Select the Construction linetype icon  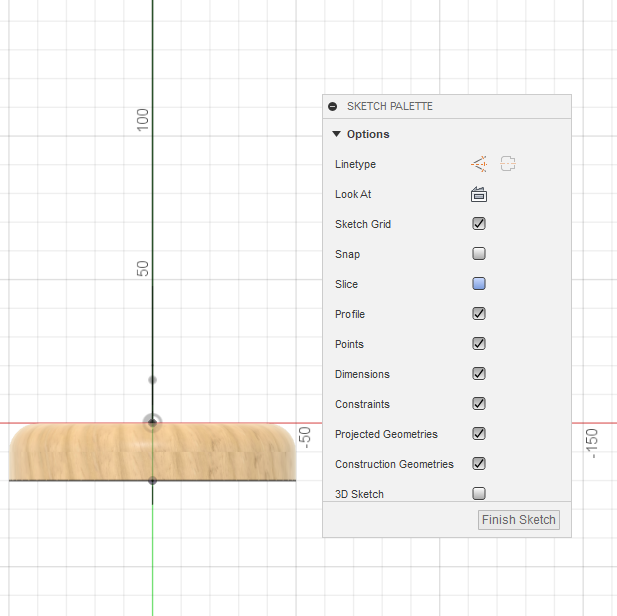click(479, 164)
